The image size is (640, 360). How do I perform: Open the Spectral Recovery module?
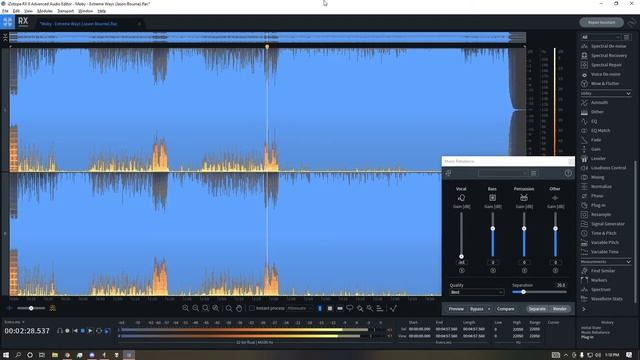click(x=605, y=56)
